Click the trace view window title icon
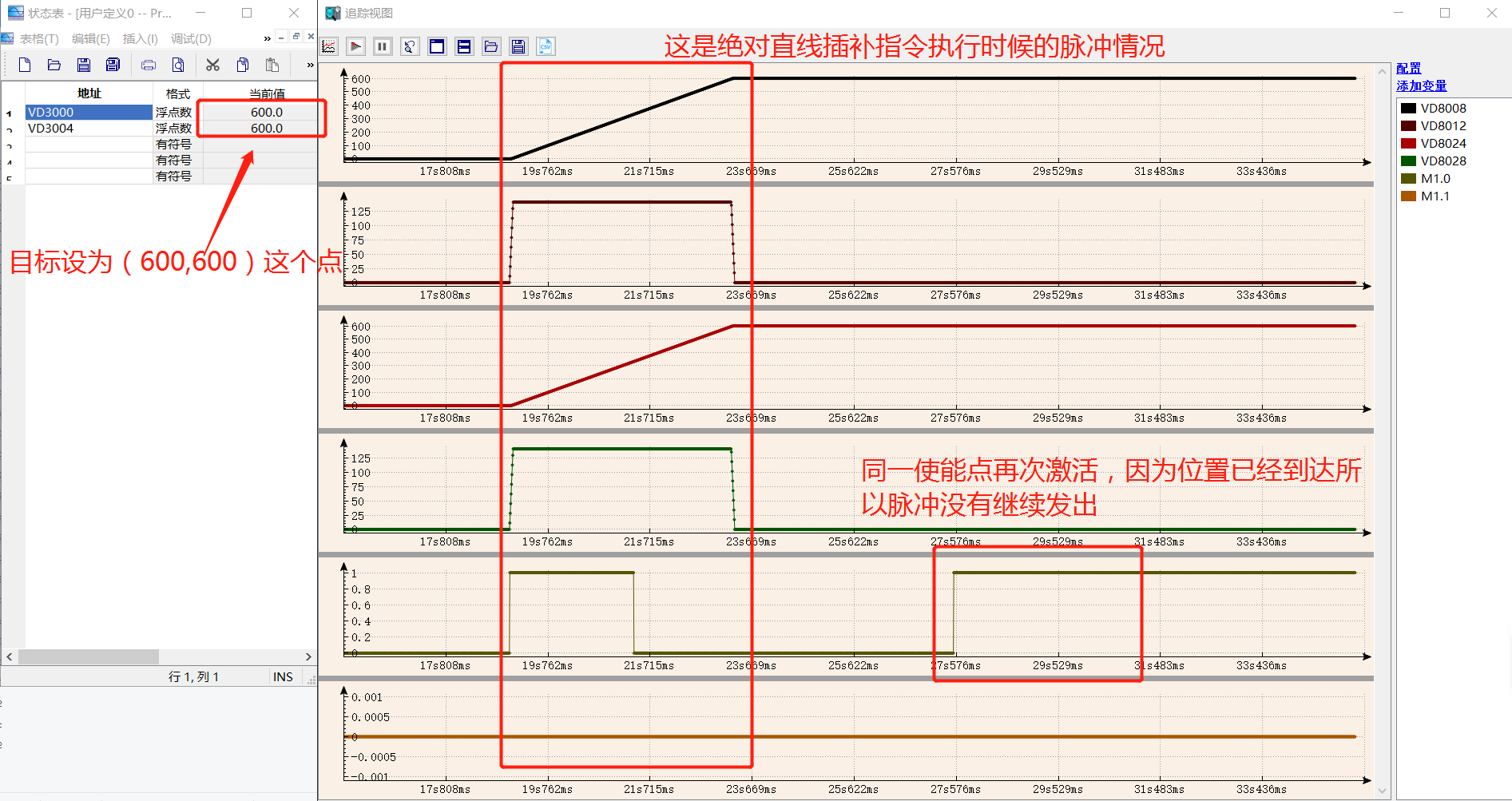Image resolution: width=1512 pixels, height=801 pixels. (x=333, y=13)
